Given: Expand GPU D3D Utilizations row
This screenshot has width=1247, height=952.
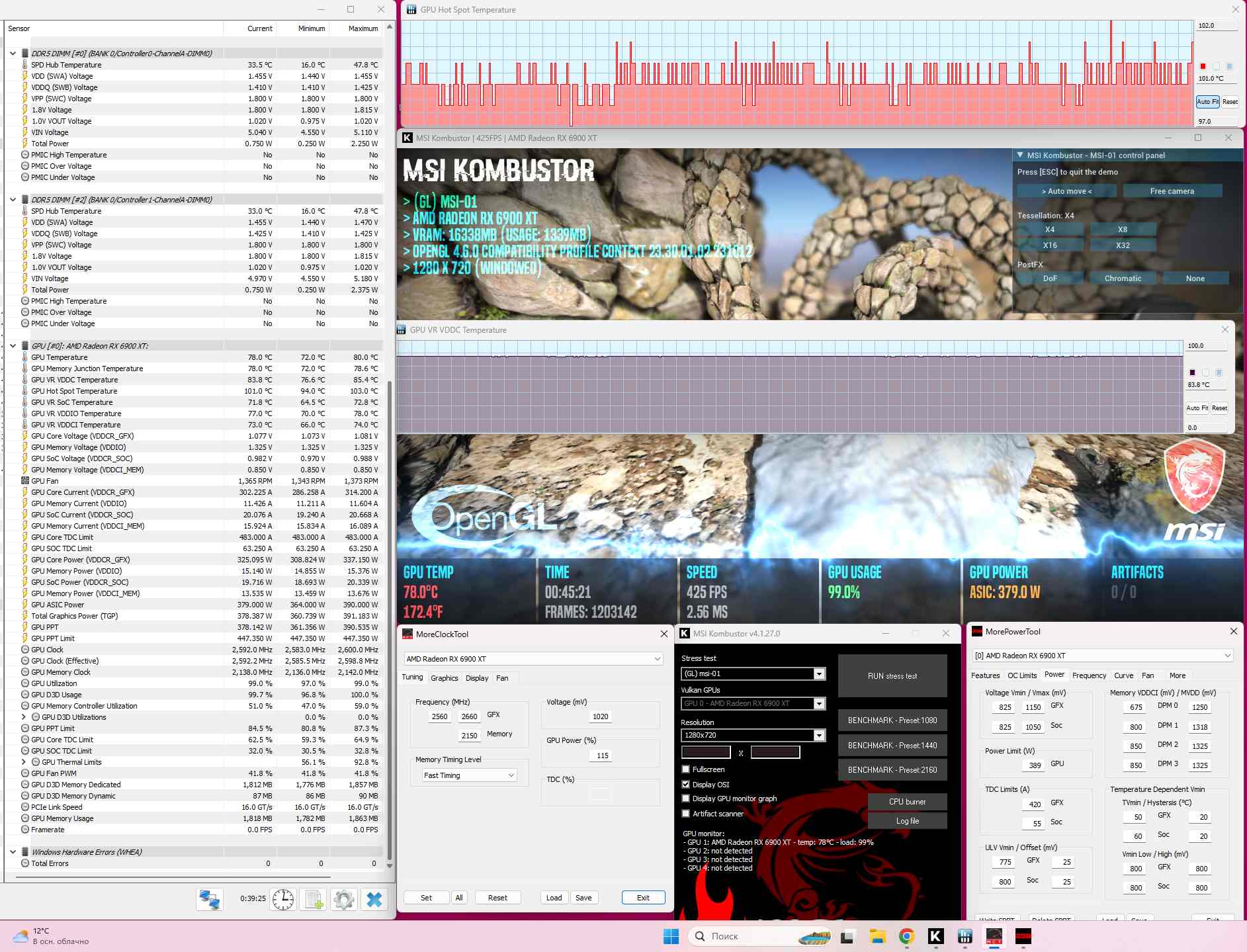Looking at the screenshot, I should tap(24, 717).
